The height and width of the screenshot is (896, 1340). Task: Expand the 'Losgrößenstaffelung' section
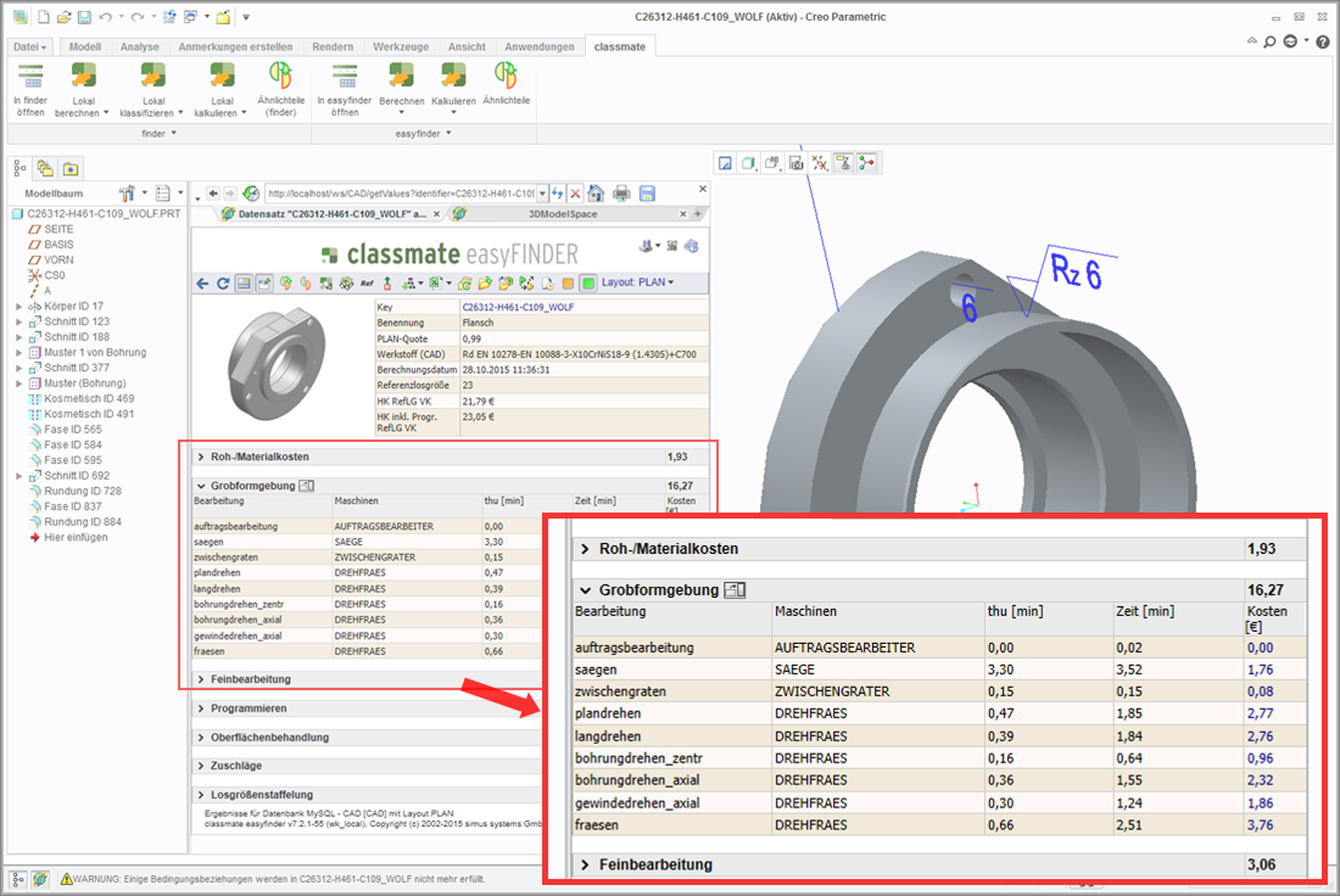pos(201,795)
